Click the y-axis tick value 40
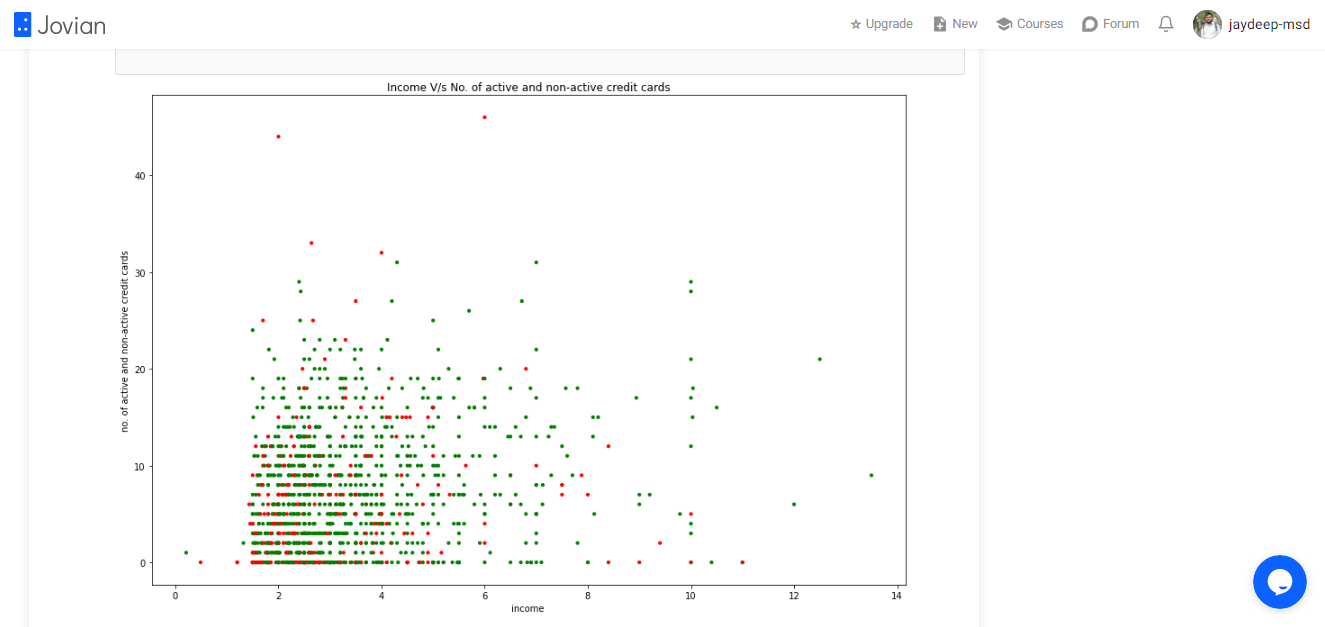 pos(141,176)
